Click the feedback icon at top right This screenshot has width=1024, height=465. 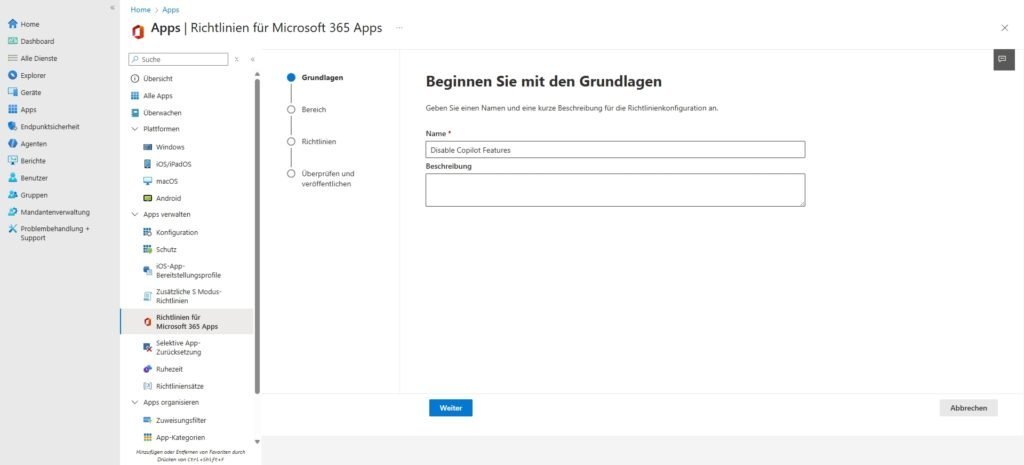[1004, 60]
